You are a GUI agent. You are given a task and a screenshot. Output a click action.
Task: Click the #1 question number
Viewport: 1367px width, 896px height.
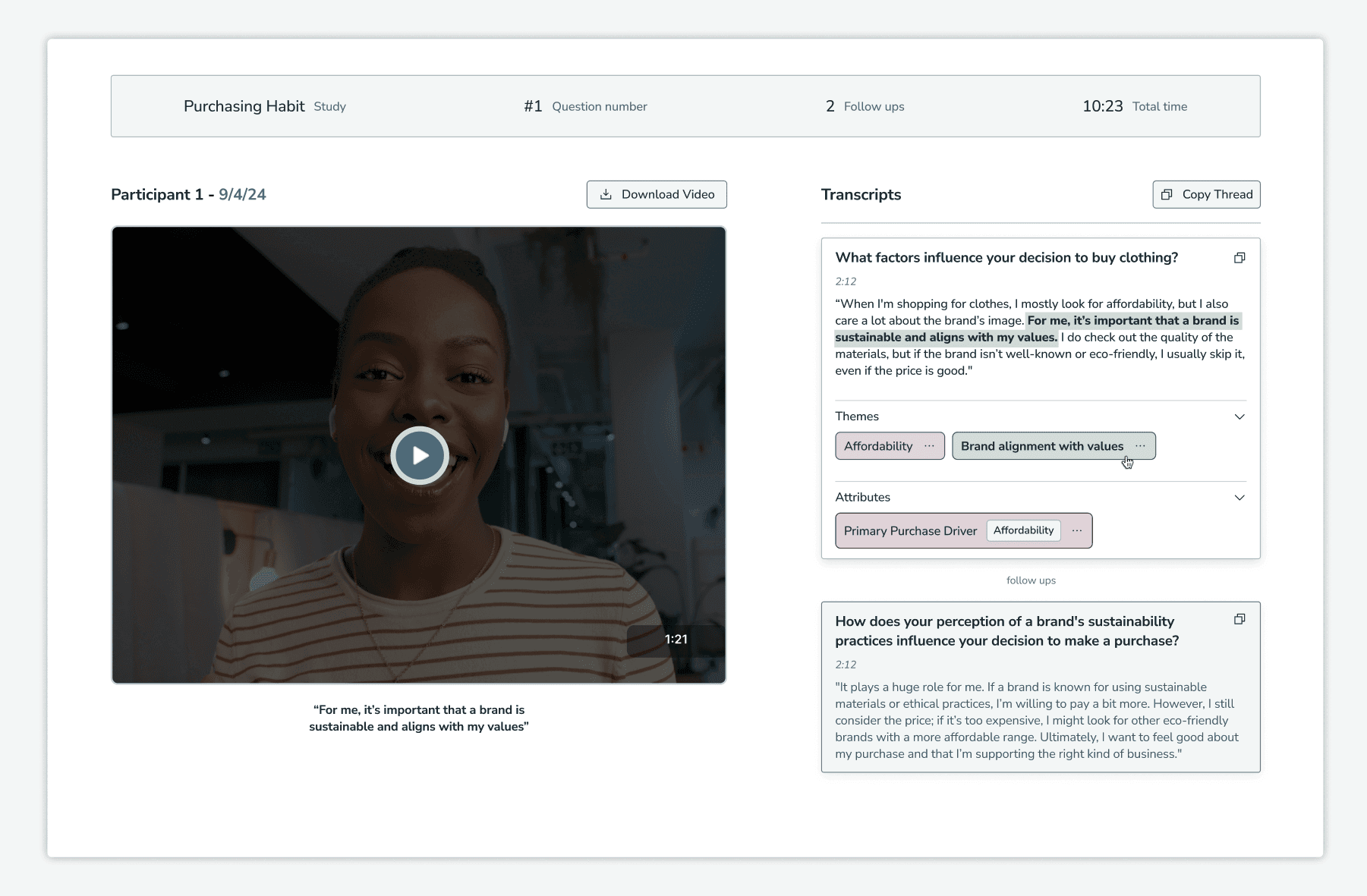(x=533, y=106)
